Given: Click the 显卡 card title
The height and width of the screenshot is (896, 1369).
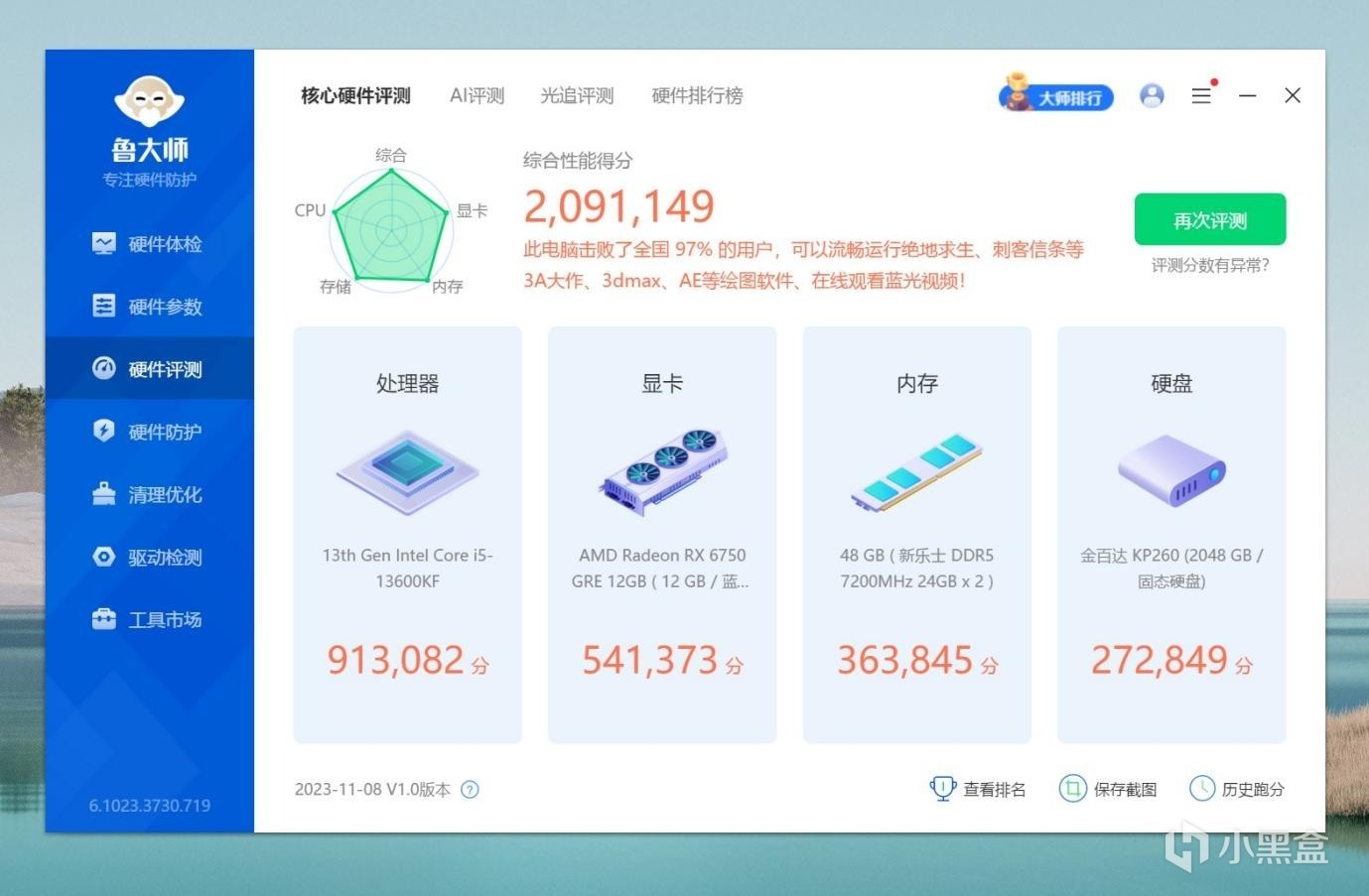Looking at the screenshot, I should [x=662, y=384].
